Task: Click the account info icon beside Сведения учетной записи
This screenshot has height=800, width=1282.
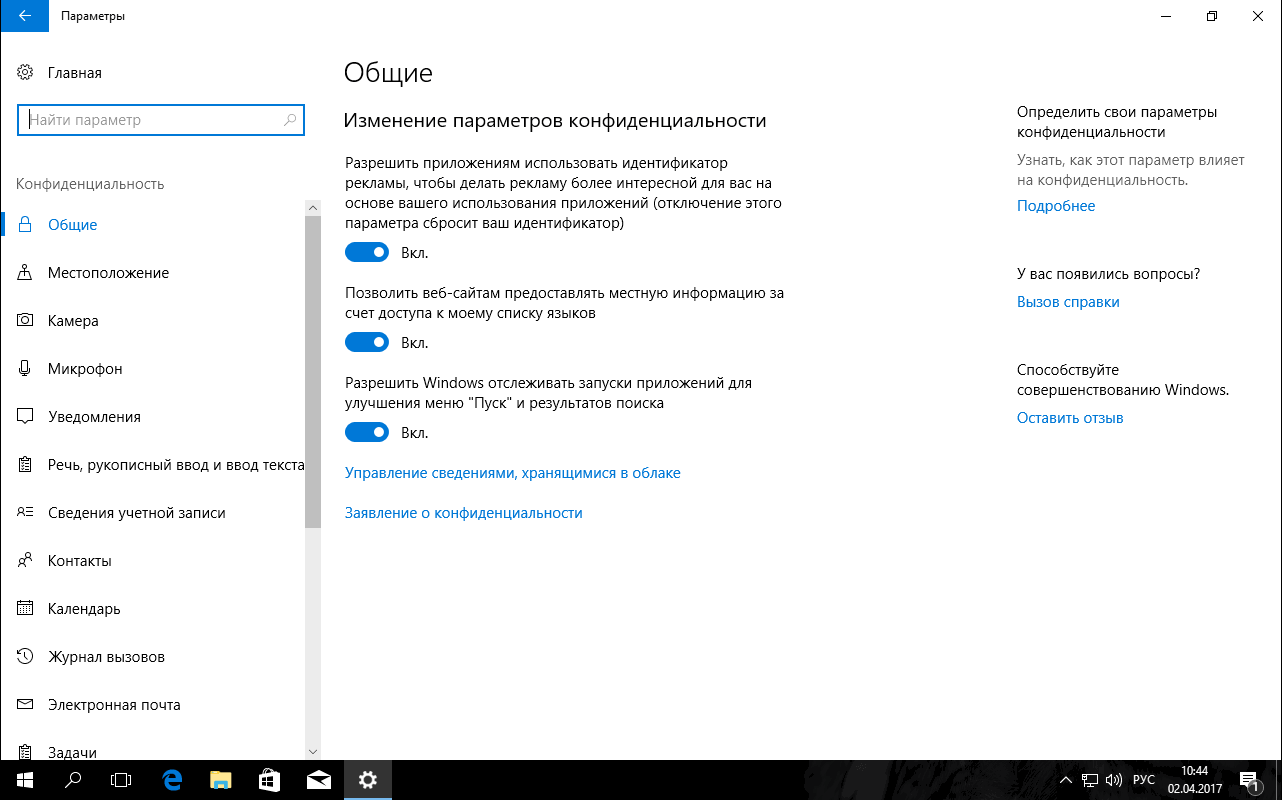Action: [x=26, y=513]
